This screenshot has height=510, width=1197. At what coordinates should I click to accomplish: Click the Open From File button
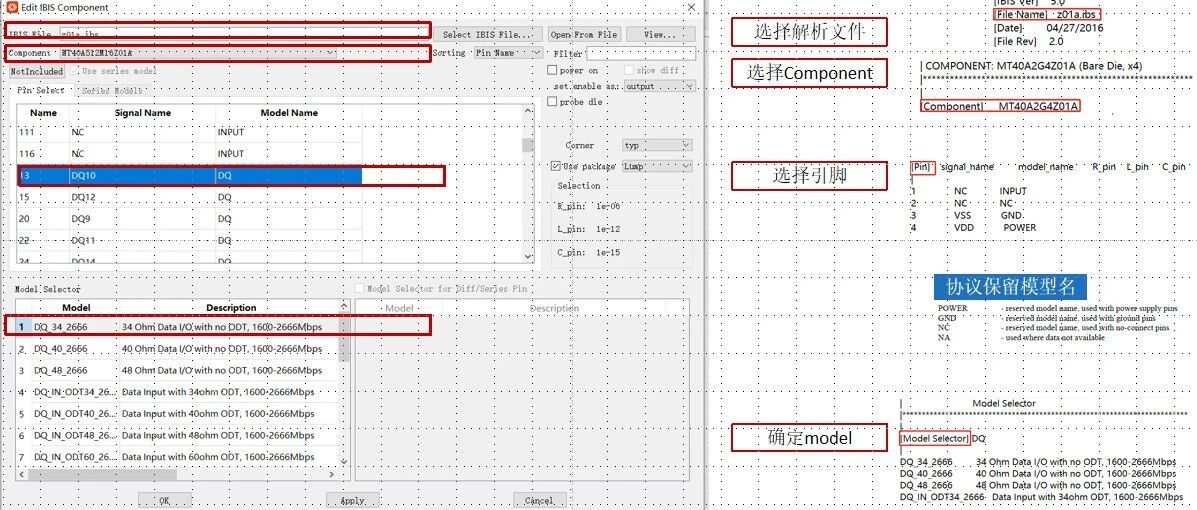585,34
